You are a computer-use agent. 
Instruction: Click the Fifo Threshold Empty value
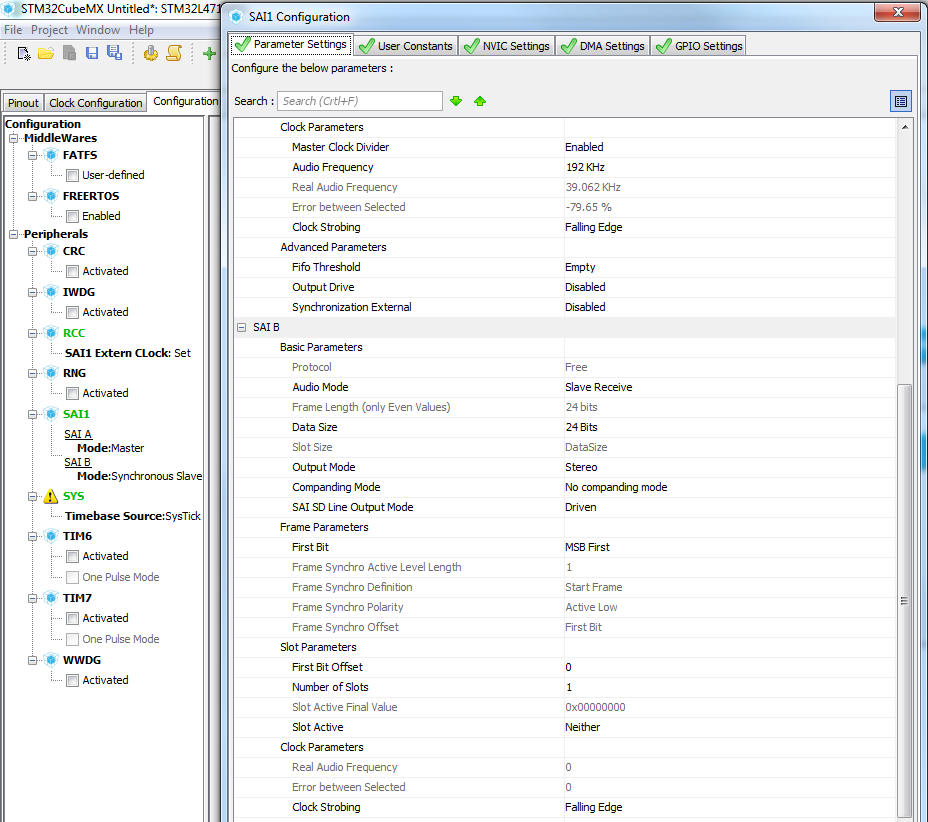pyautogui.click(x=580, y=267)
